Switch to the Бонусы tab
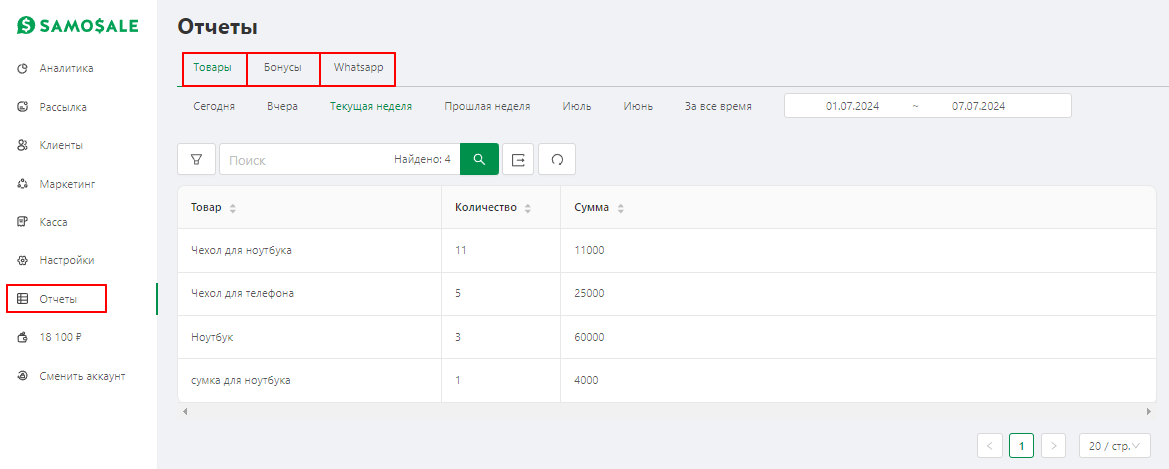Image resolution: width=1169 pixels, height=469 pixels. 283,68
